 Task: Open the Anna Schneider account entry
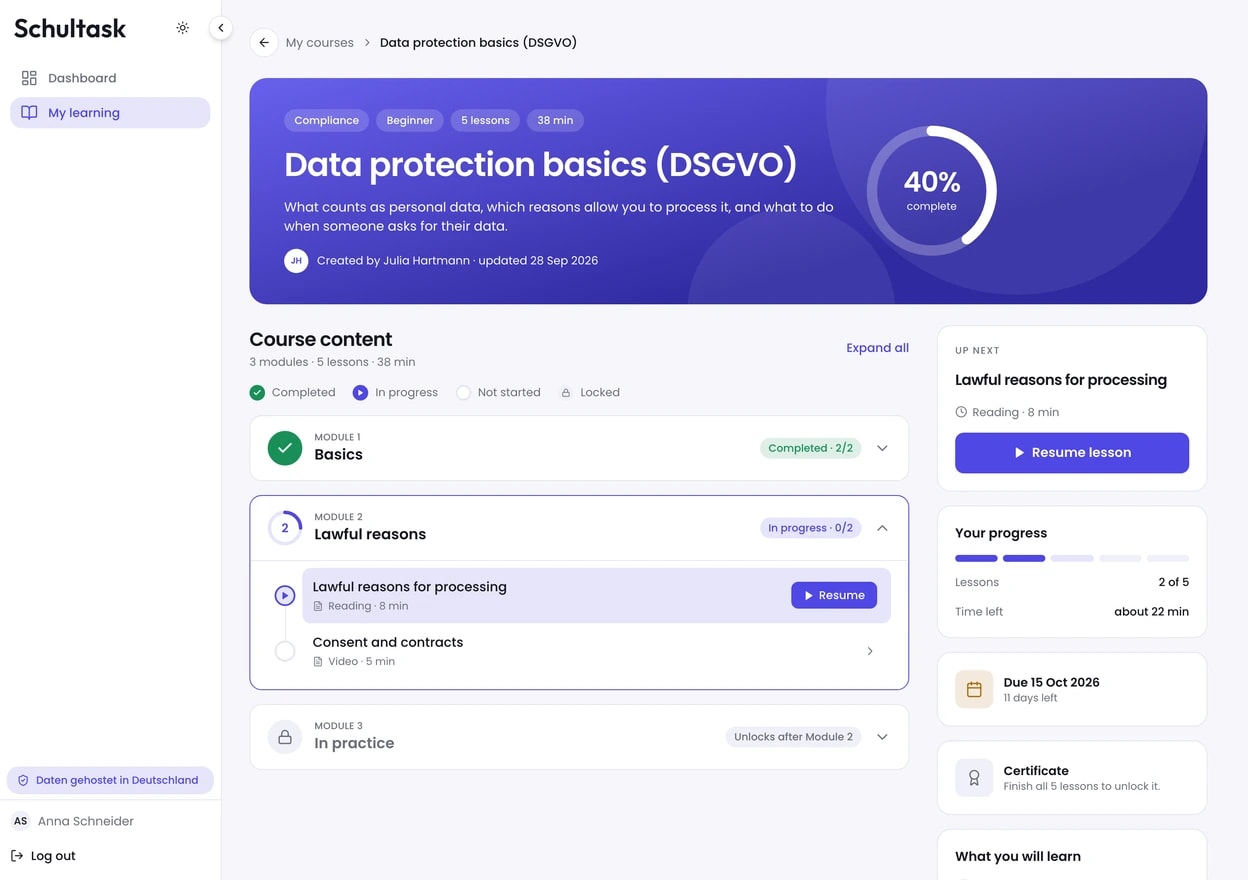click(72, 821)
